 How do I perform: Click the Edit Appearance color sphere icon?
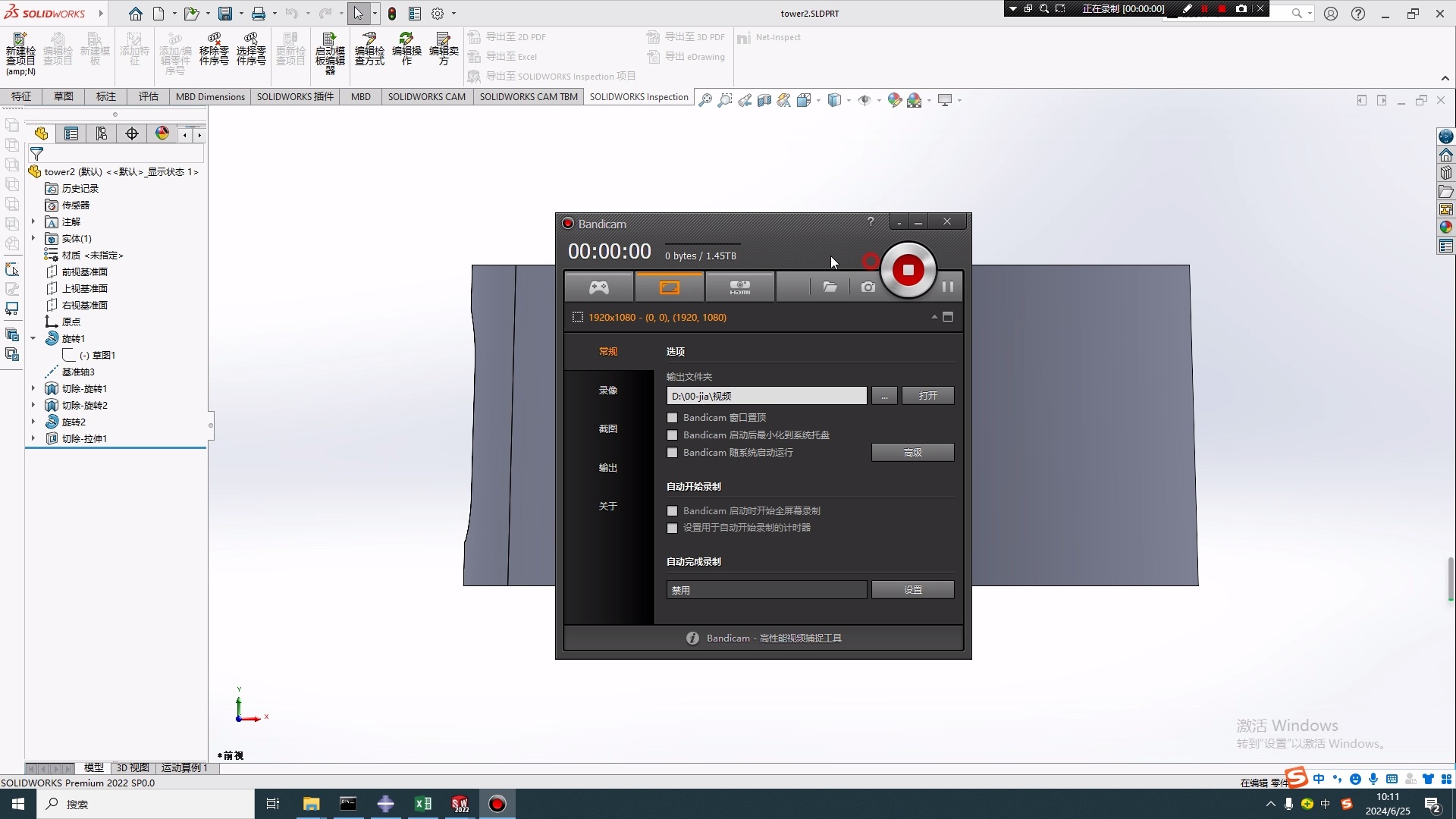(x=894, y=100)
